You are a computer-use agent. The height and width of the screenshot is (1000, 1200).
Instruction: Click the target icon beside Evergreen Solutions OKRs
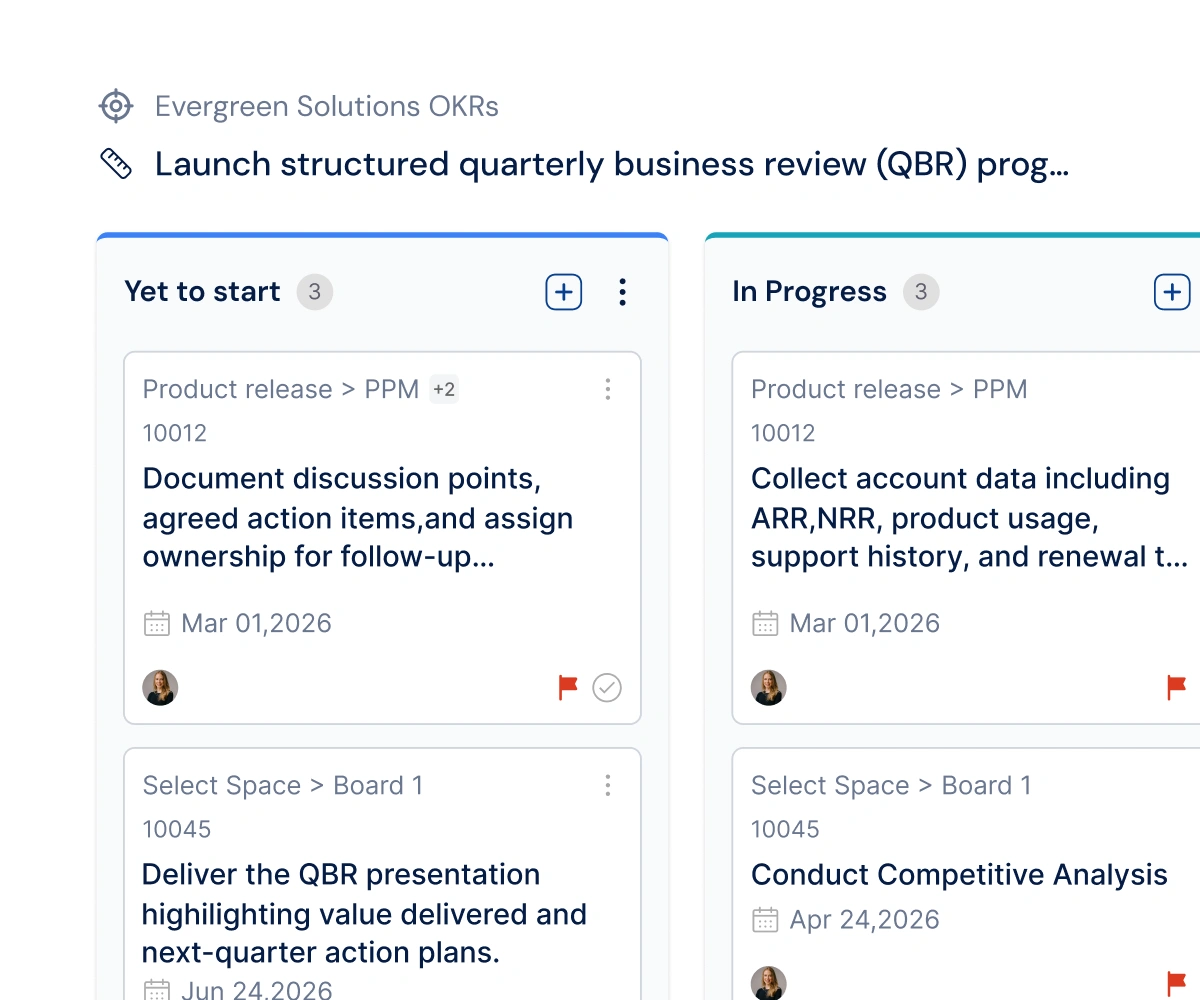tap(116, 106)
